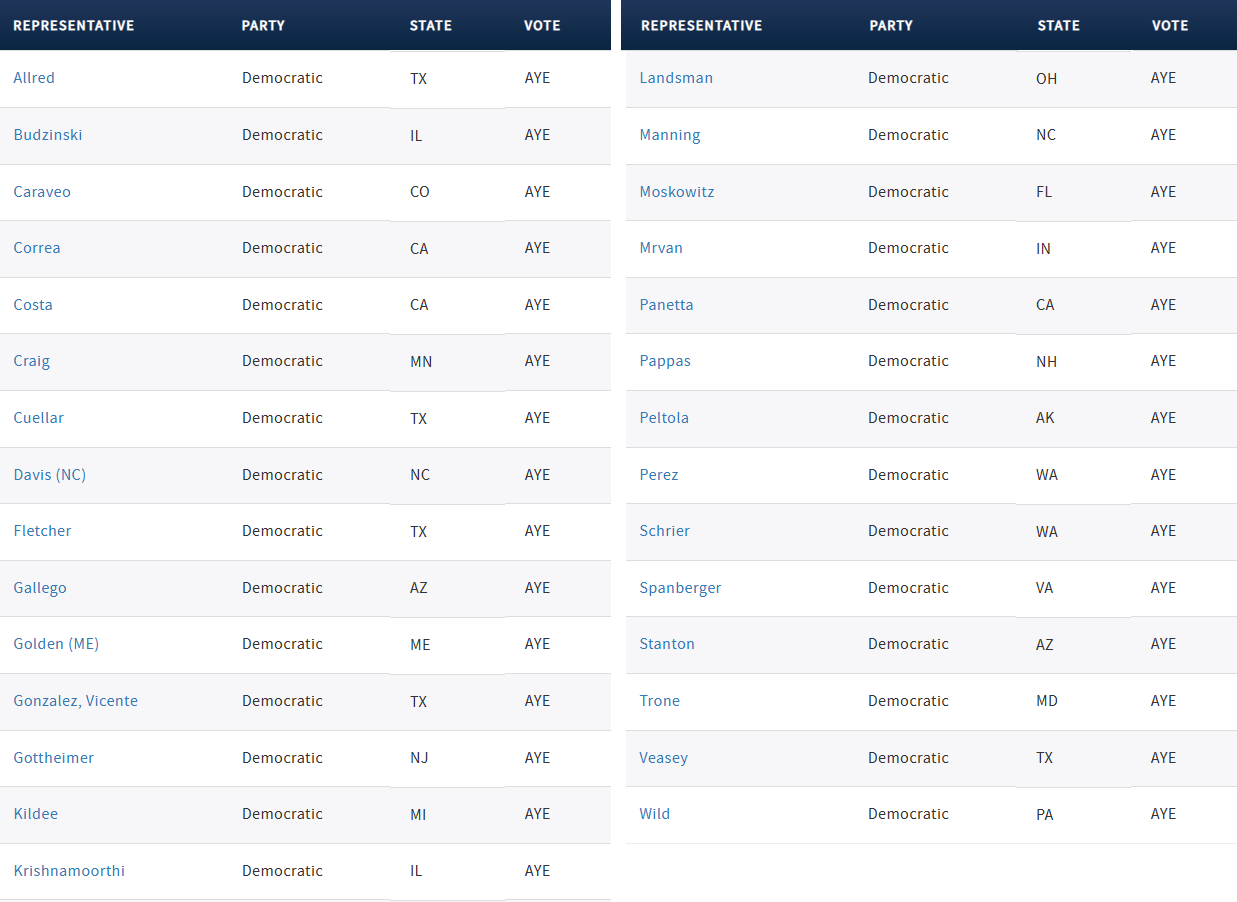
Task: Open the Stanton representative link
Action: click(x=667, y=644)
